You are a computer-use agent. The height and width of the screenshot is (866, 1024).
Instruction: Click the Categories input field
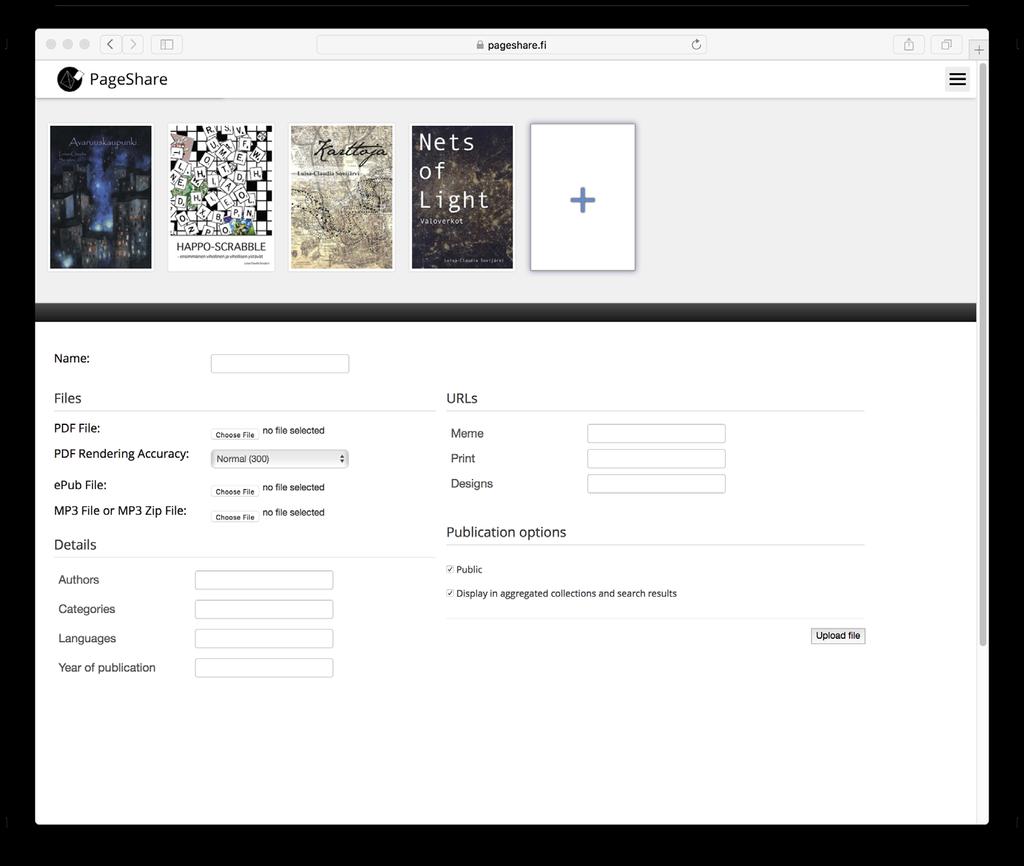(x=264, y=609)
